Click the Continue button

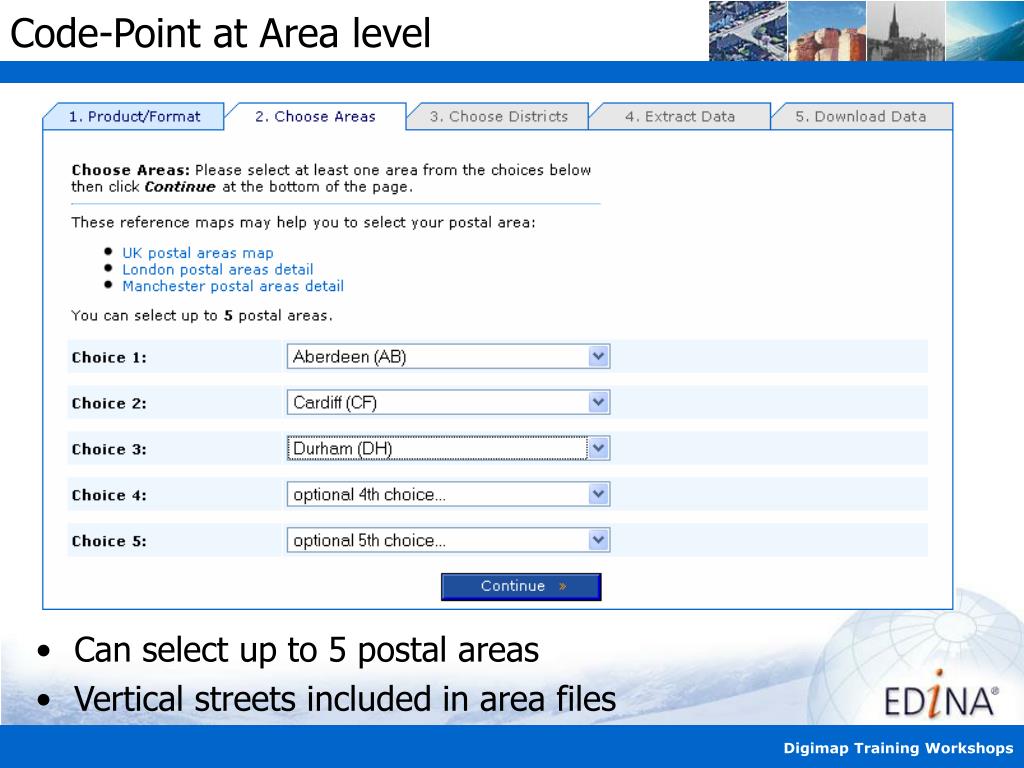point(521,586)
